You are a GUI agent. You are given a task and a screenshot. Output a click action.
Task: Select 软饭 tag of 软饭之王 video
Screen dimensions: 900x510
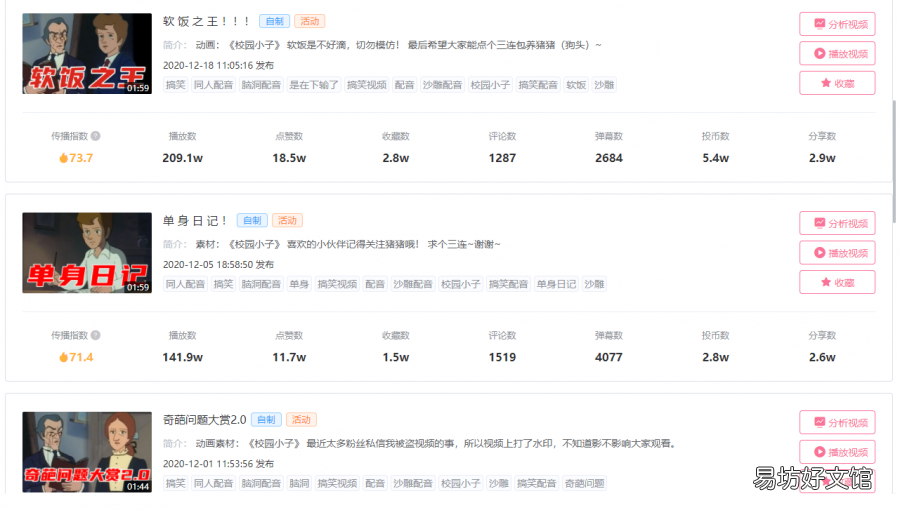click(576, 85)
